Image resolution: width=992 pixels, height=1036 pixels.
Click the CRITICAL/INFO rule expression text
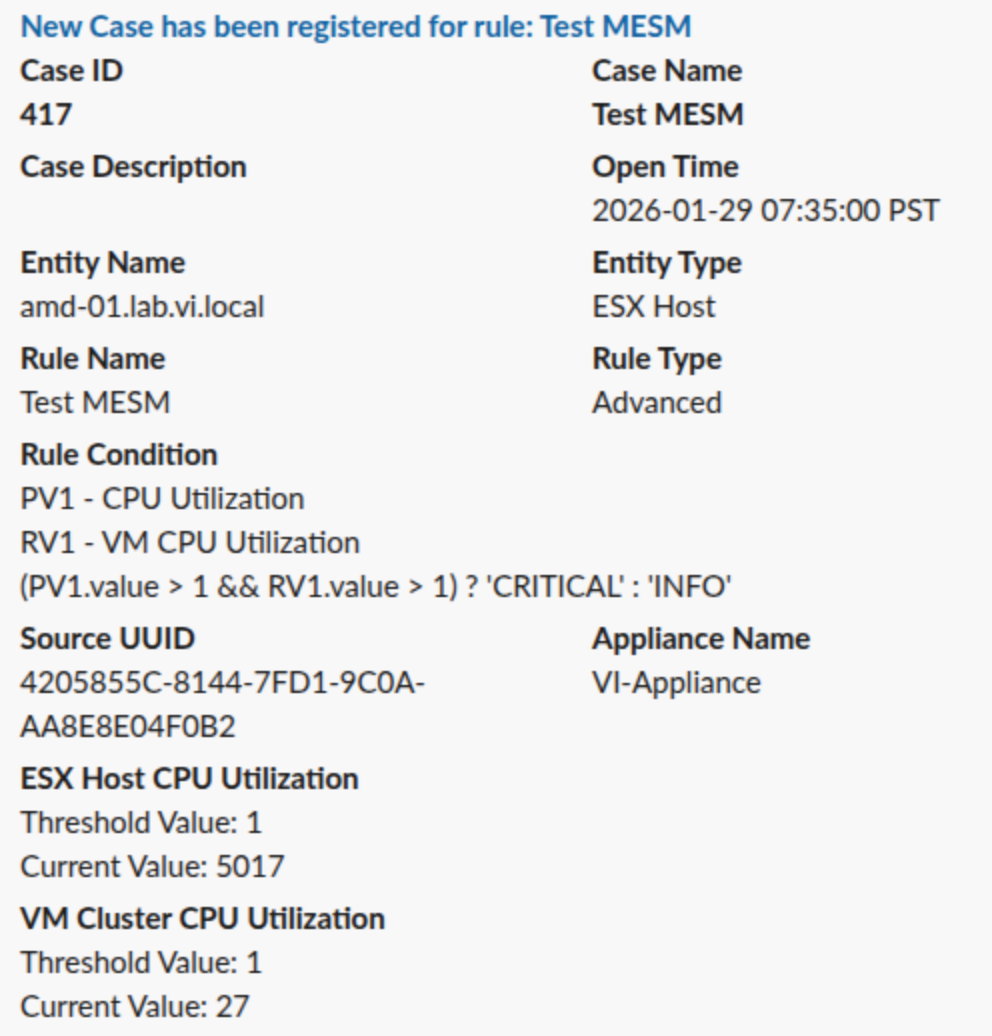coord(376,587)
